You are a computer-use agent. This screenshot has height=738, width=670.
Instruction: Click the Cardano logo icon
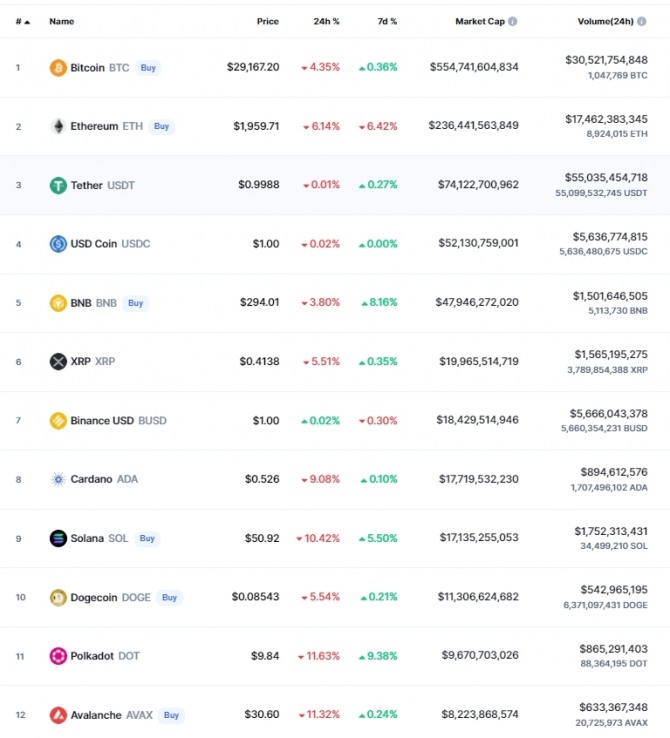click(x=58, y=479)
